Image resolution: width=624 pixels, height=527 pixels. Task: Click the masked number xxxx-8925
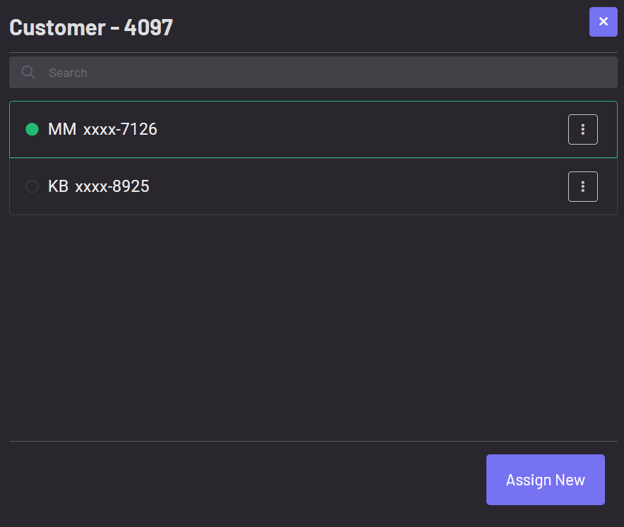click(x=112, y=186)
